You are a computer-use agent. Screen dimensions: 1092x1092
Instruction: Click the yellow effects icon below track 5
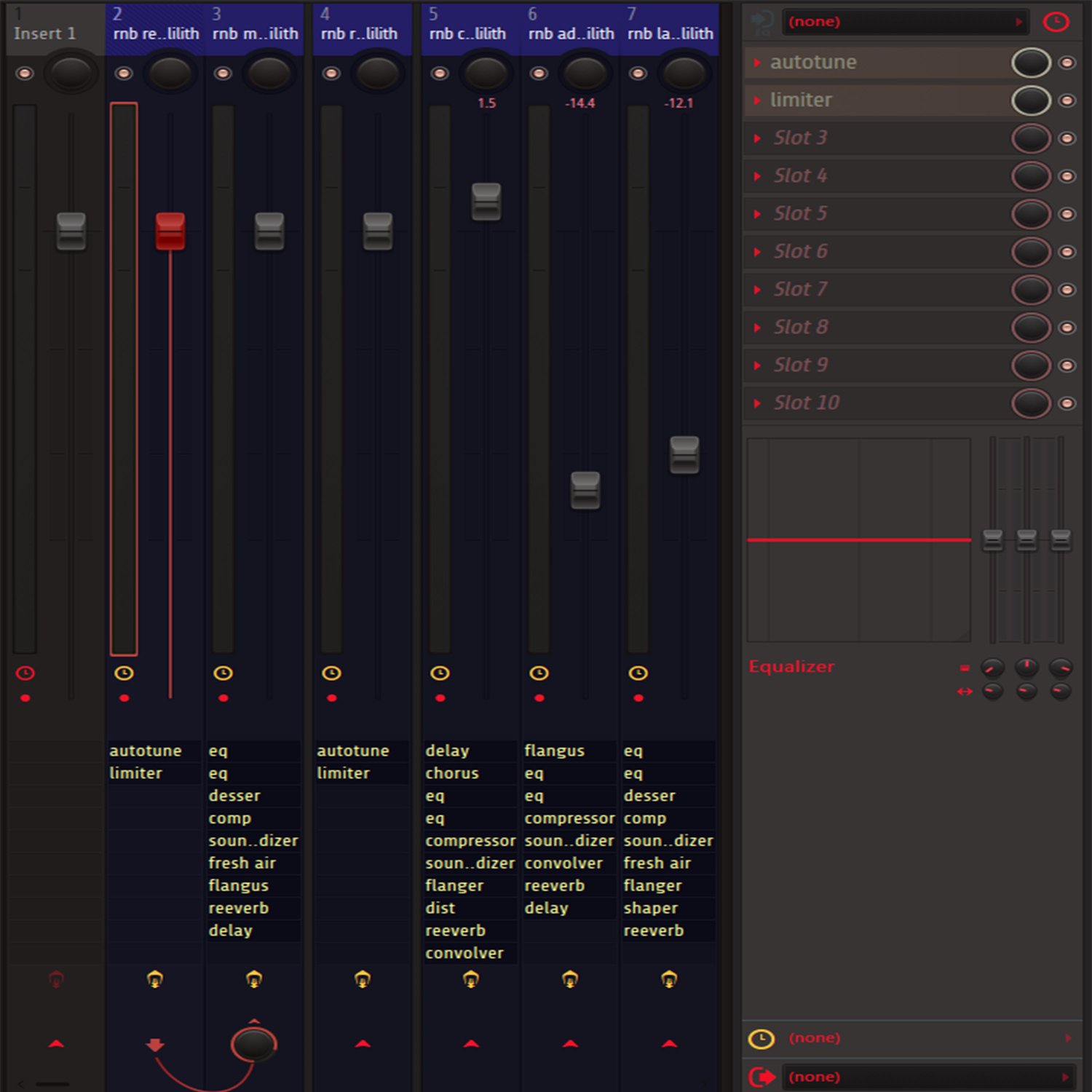(471, 979)
